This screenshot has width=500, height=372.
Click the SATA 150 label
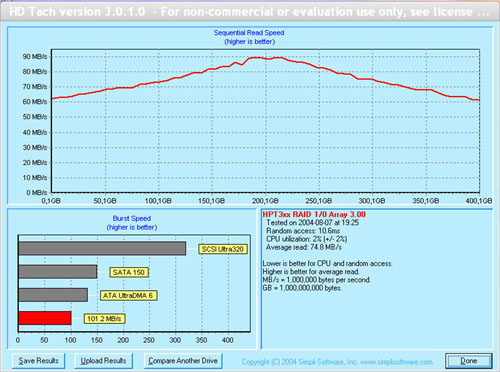tap(129, 272)
